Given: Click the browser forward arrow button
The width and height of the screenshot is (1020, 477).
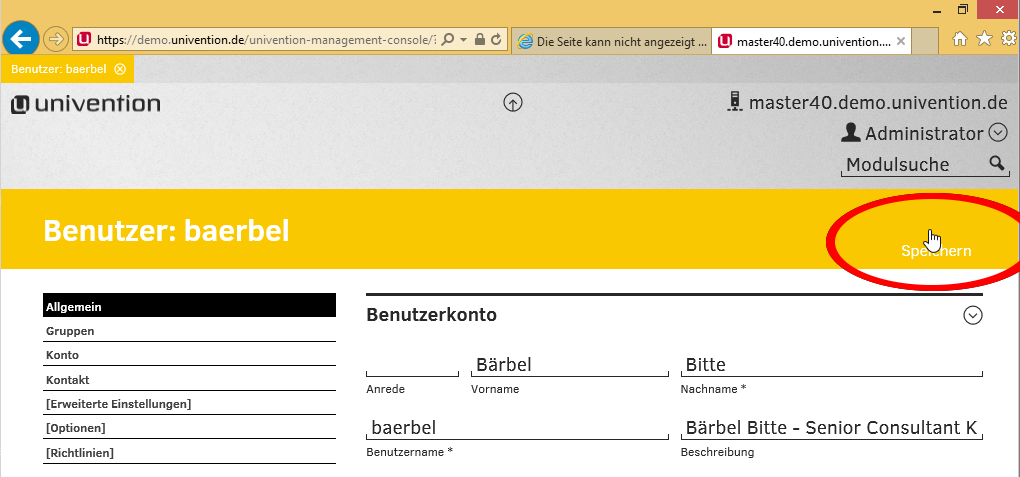Looking at the screenshot, I should click(56, 40).
